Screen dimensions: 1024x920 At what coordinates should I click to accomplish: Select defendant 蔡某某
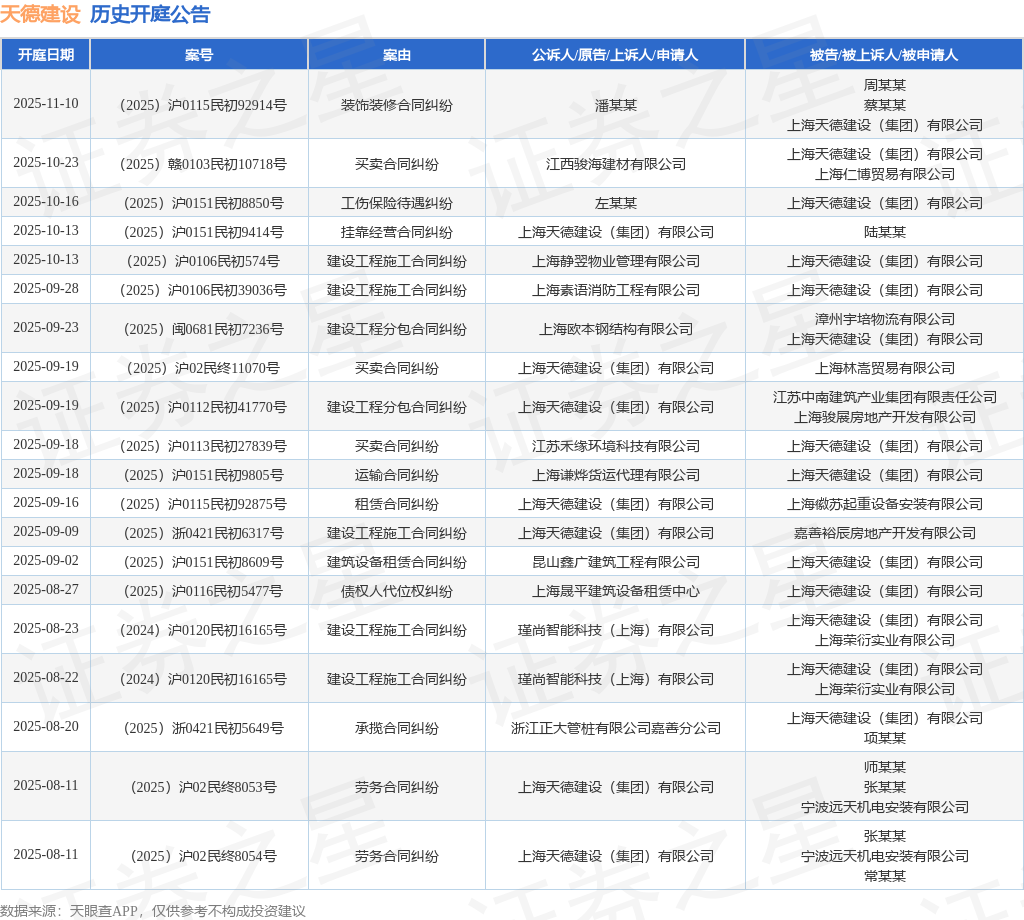(x=884, y=105)
